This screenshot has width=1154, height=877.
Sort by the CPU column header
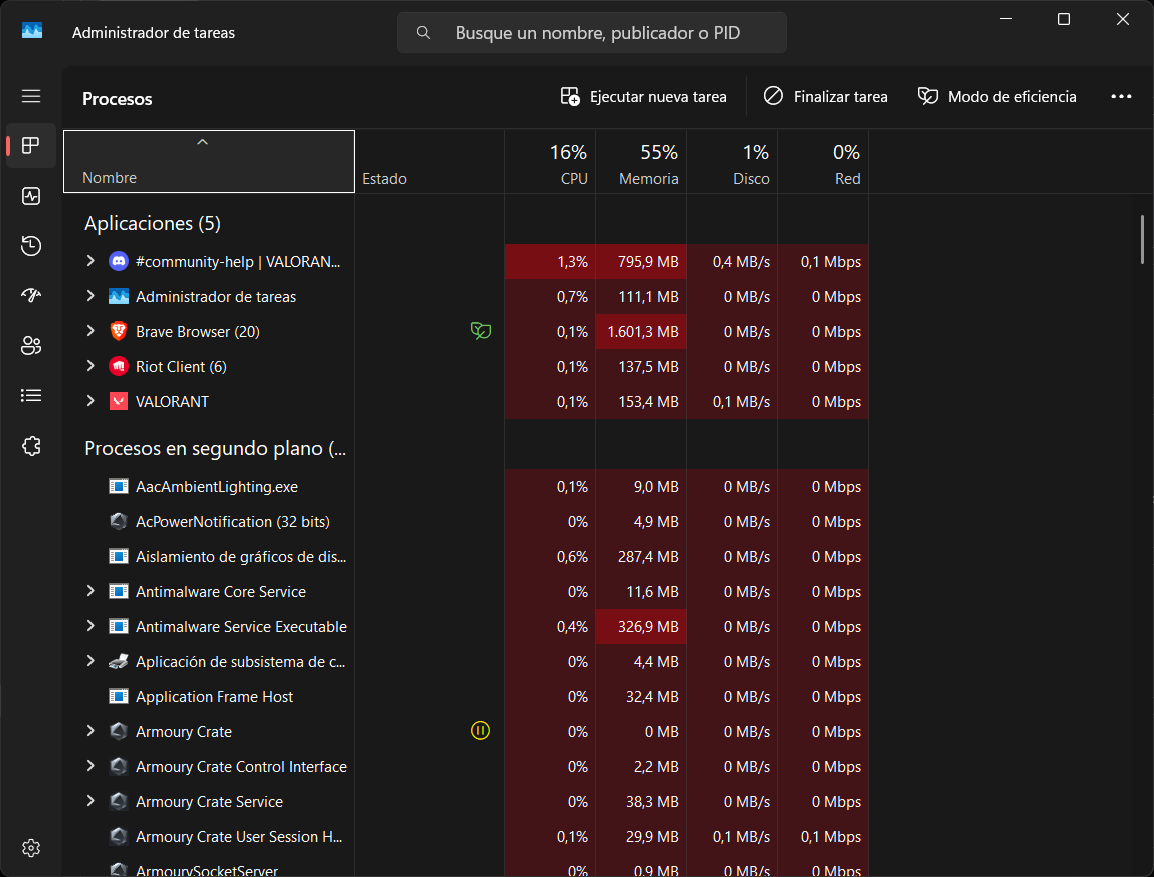coord(550,161)
